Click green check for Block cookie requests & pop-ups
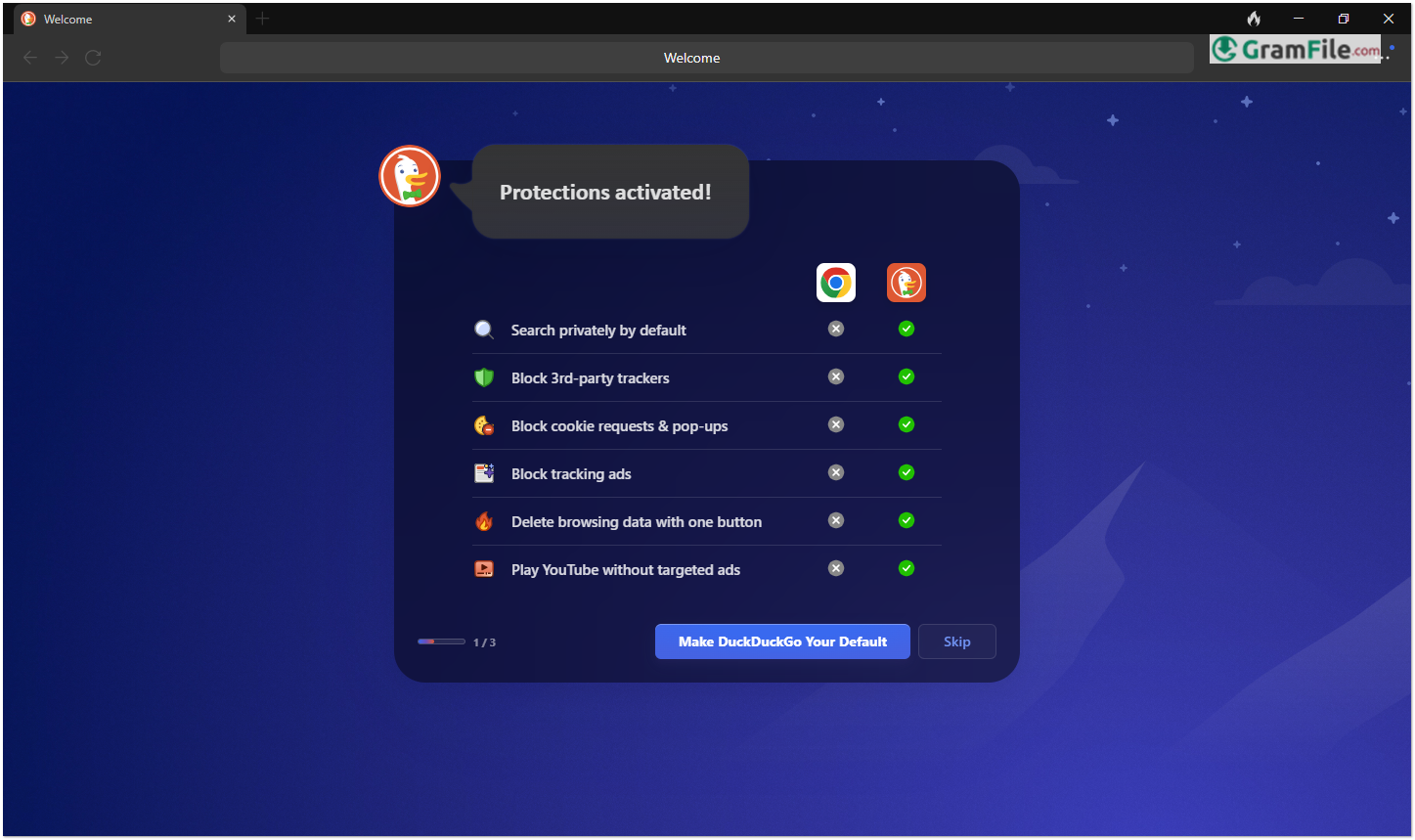This screenshot has width=1415, height=840. click(x=906, y=424)
